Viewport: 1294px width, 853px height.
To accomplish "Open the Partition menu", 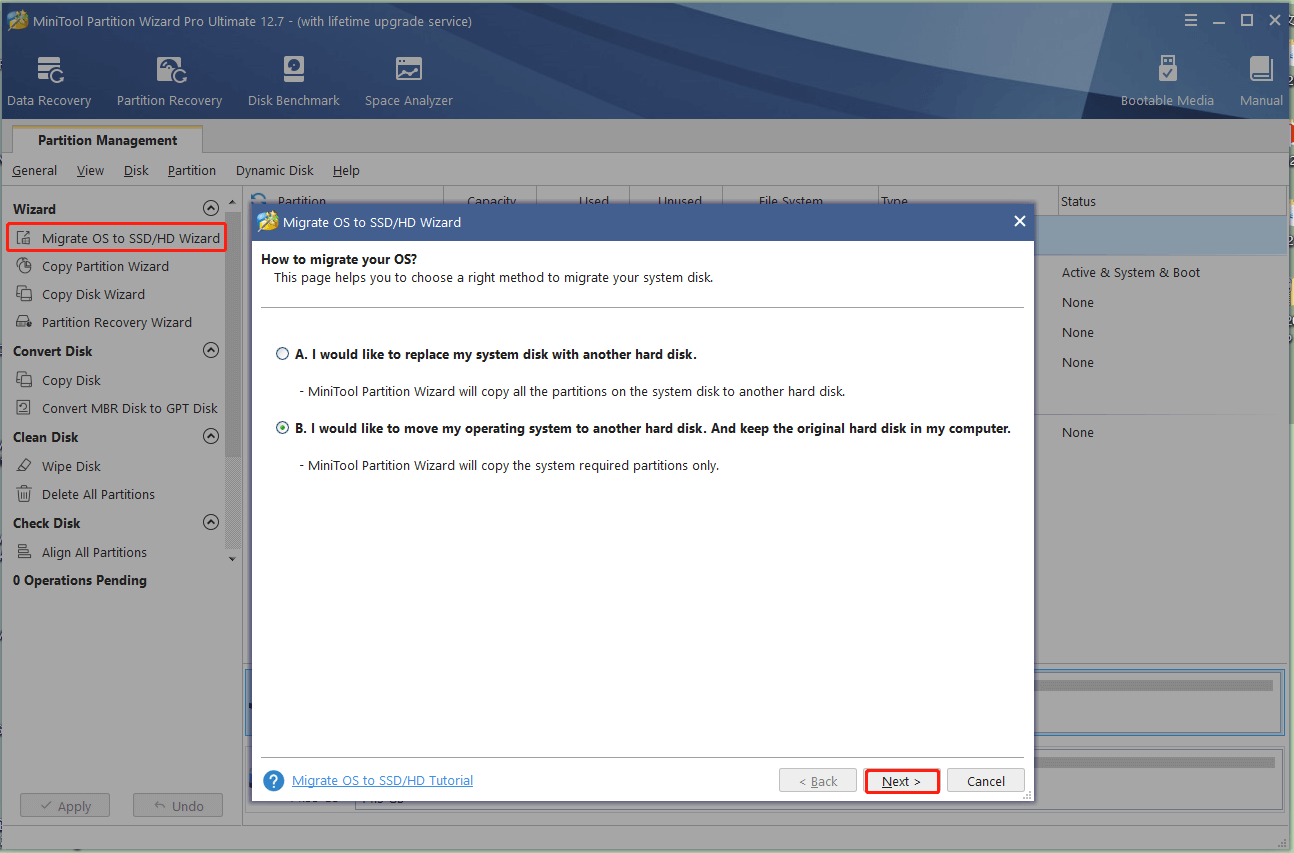I will [x=192, y=171].
